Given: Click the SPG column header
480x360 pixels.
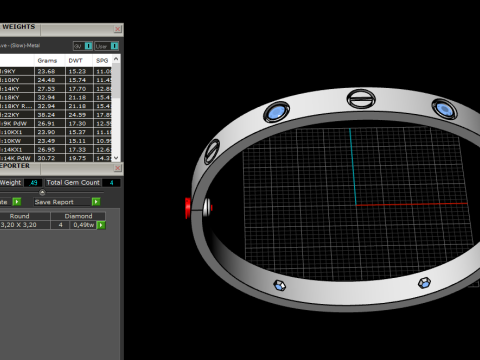Looking at the screenshot, I should pyautogui.click(x=102, y=60).
